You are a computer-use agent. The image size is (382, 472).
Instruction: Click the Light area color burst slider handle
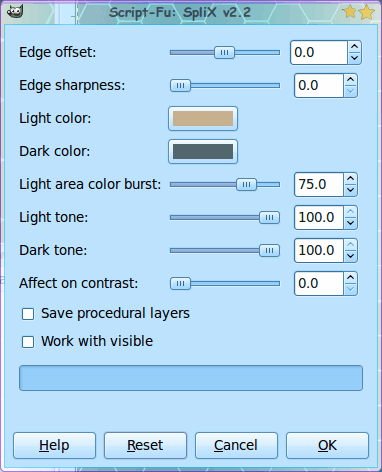click(246, 184)
